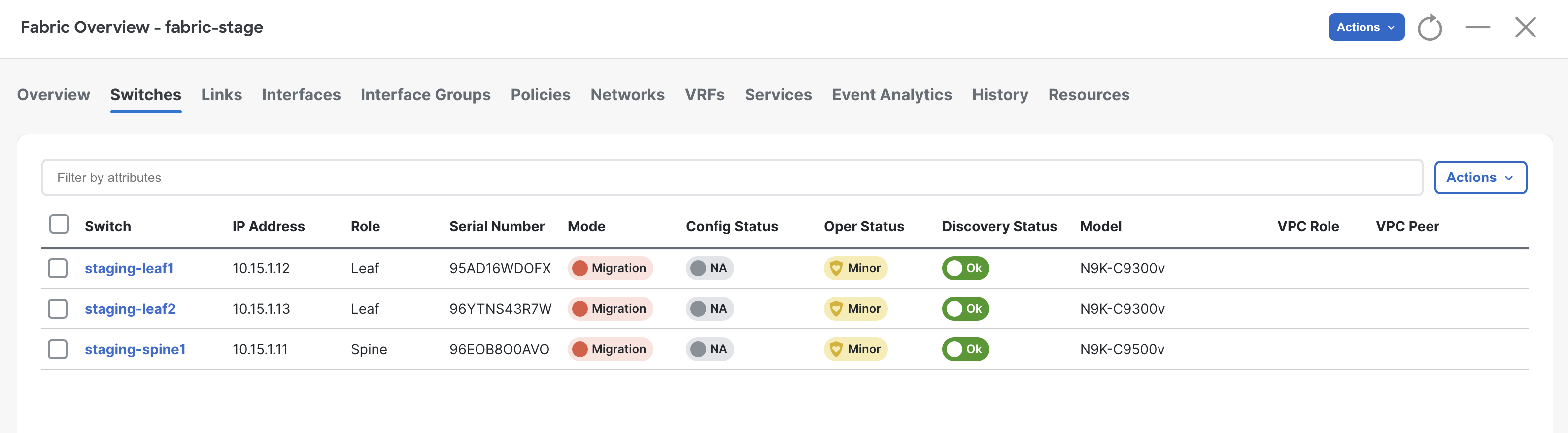Click serial number 95AD16WDOFX

pos(500,268)
